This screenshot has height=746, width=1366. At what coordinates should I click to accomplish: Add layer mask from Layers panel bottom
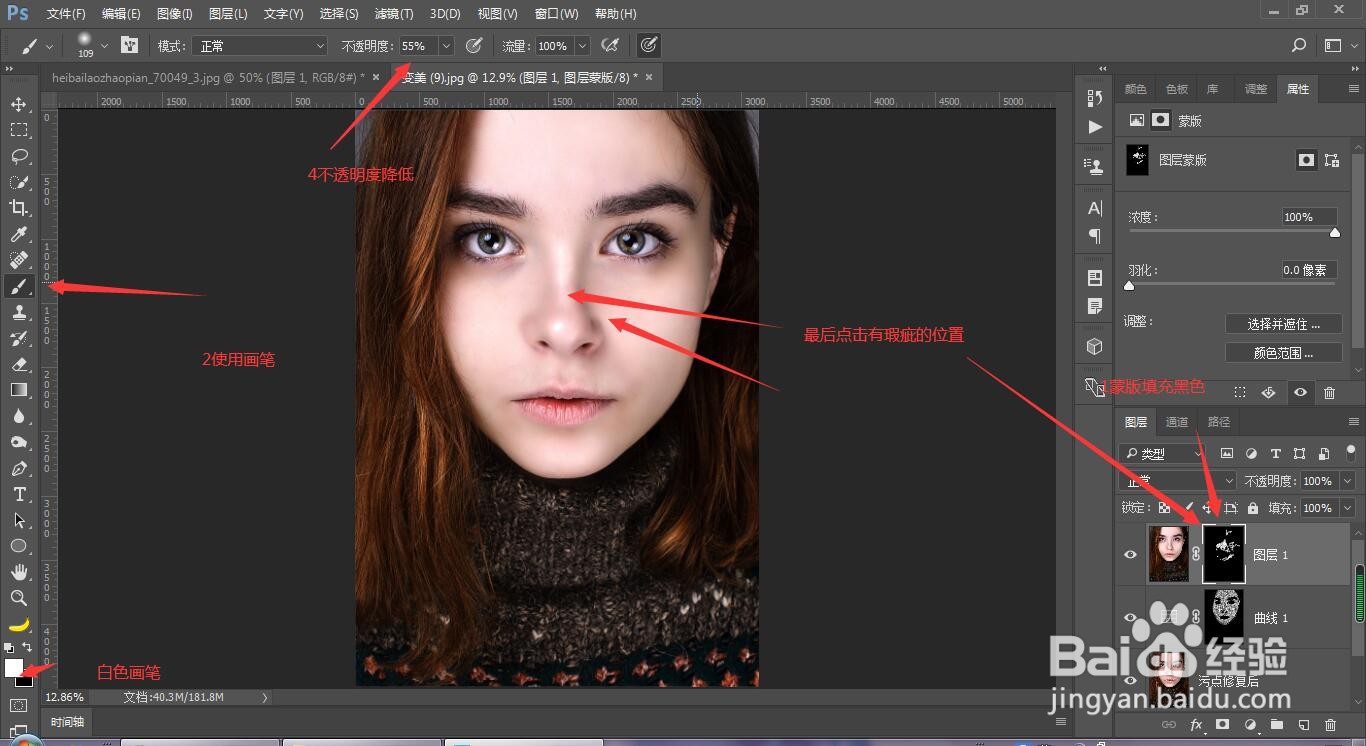[x=1222, y=725]
